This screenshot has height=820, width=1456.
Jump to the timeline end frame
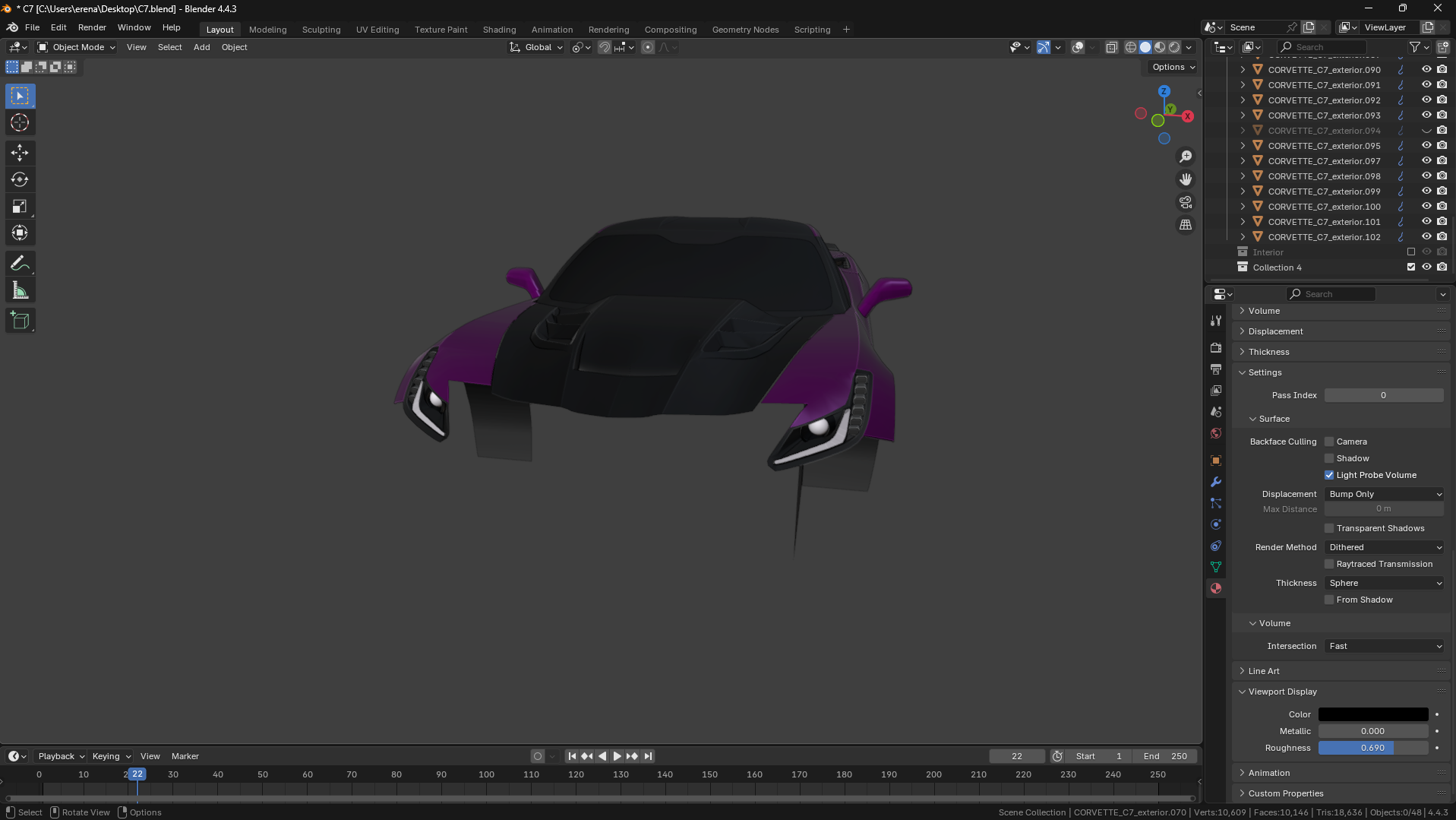tap(647, 756)
